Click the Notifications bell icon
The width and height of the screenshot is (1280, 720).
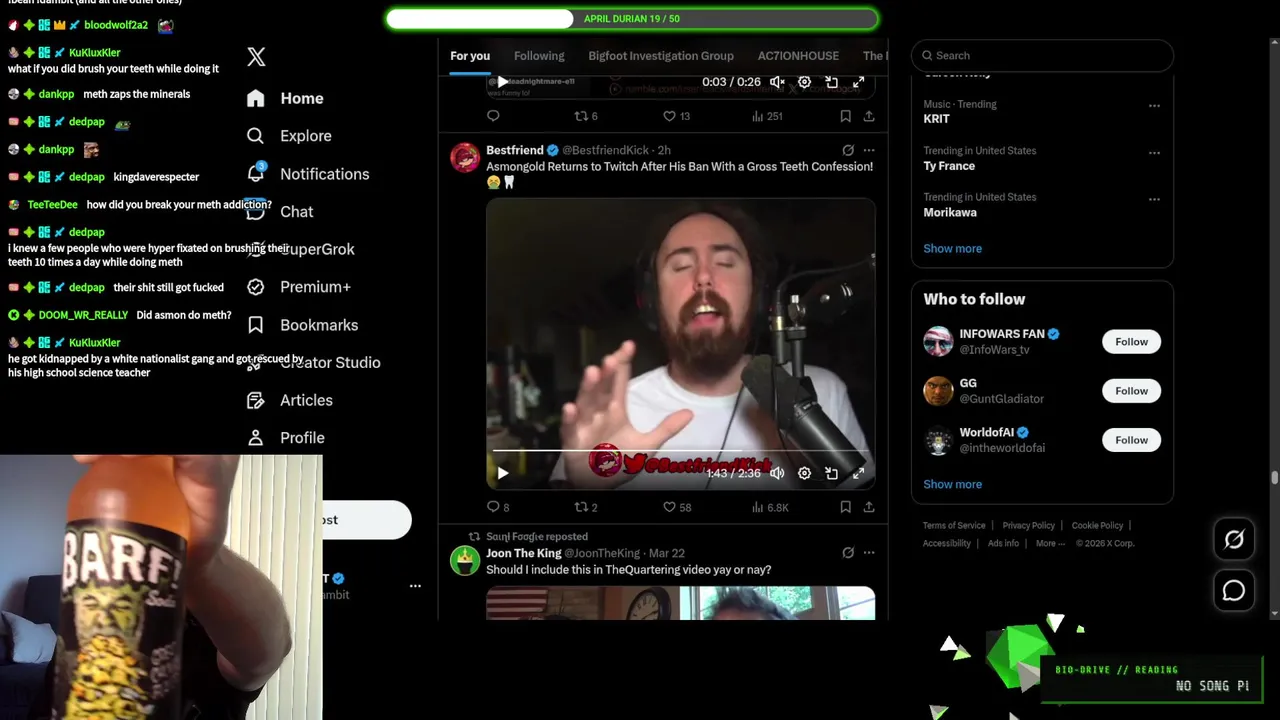point(256,173)
